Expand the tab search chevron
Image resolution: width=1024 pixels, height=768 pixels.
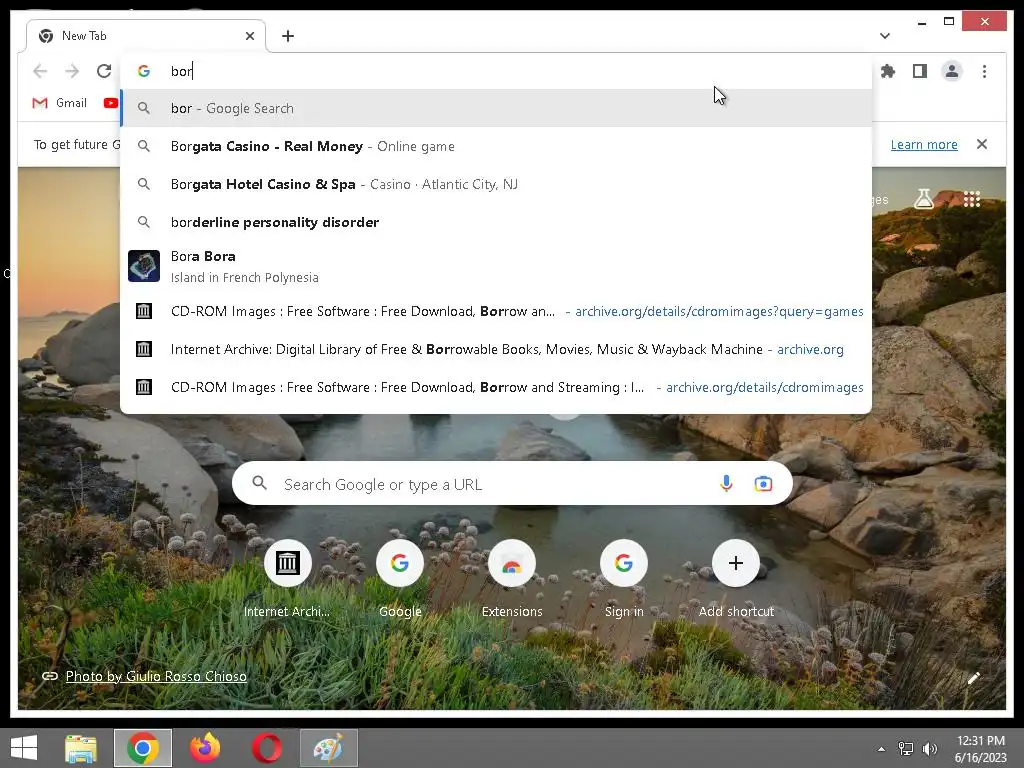click(884, 36)
